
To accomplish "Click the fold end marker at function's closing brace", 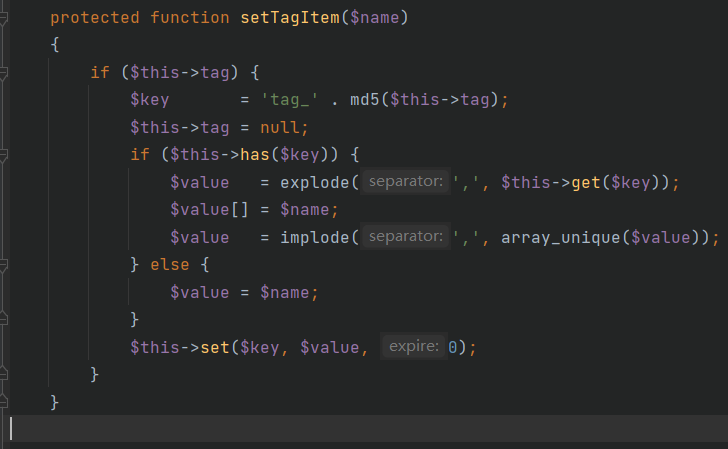I will (x=4, y=402).
